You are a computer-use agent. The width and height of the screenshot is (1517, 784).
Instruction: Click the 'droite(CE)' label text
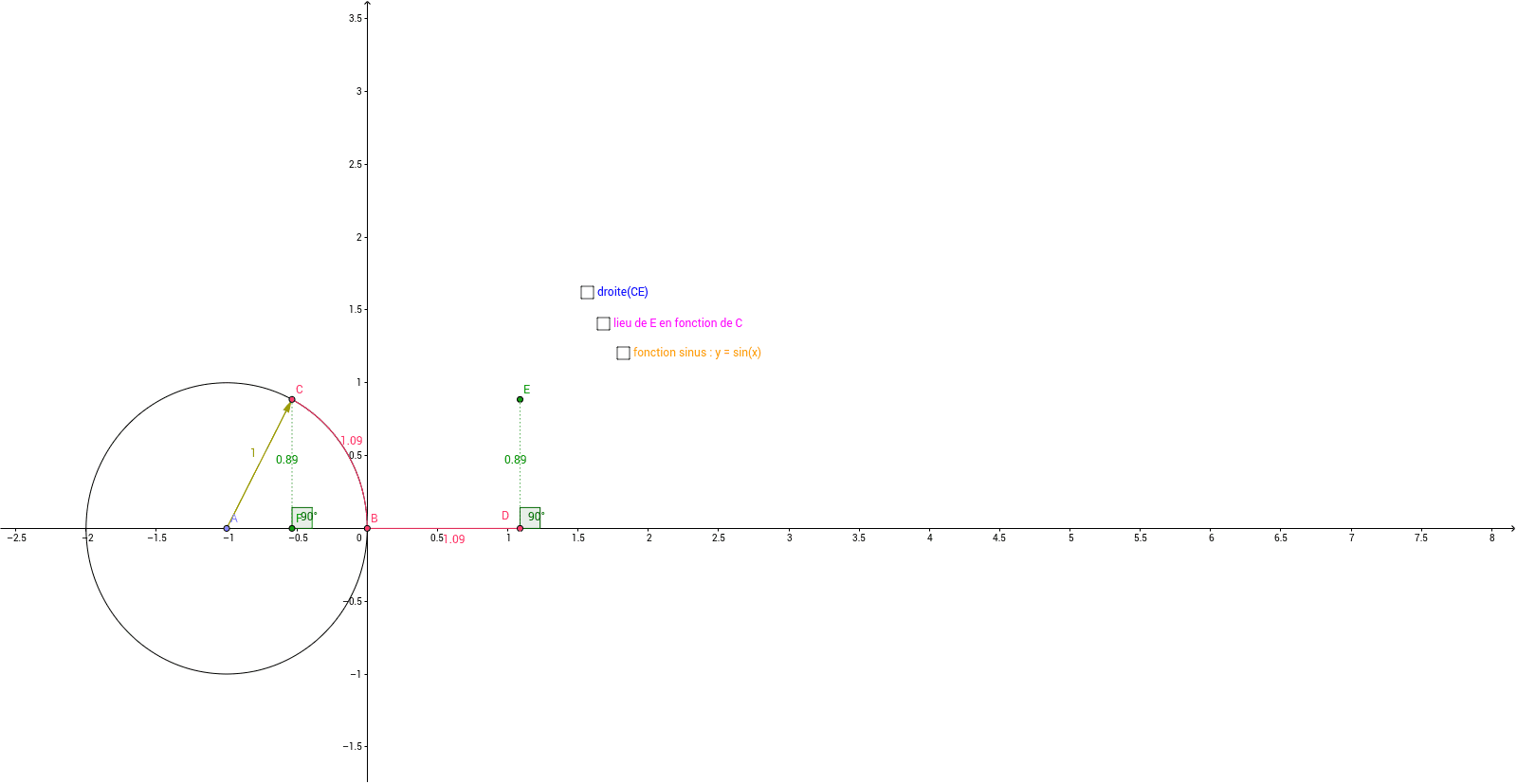[623, 292]
